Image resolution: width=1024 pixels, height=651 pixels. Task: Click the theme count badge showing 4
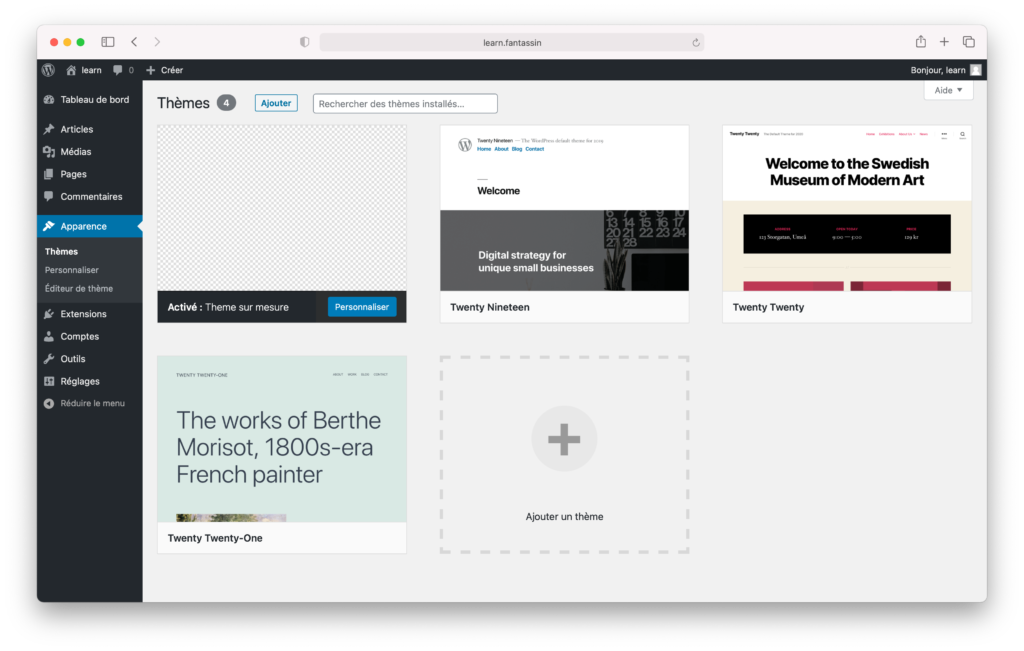pos(226,103)
